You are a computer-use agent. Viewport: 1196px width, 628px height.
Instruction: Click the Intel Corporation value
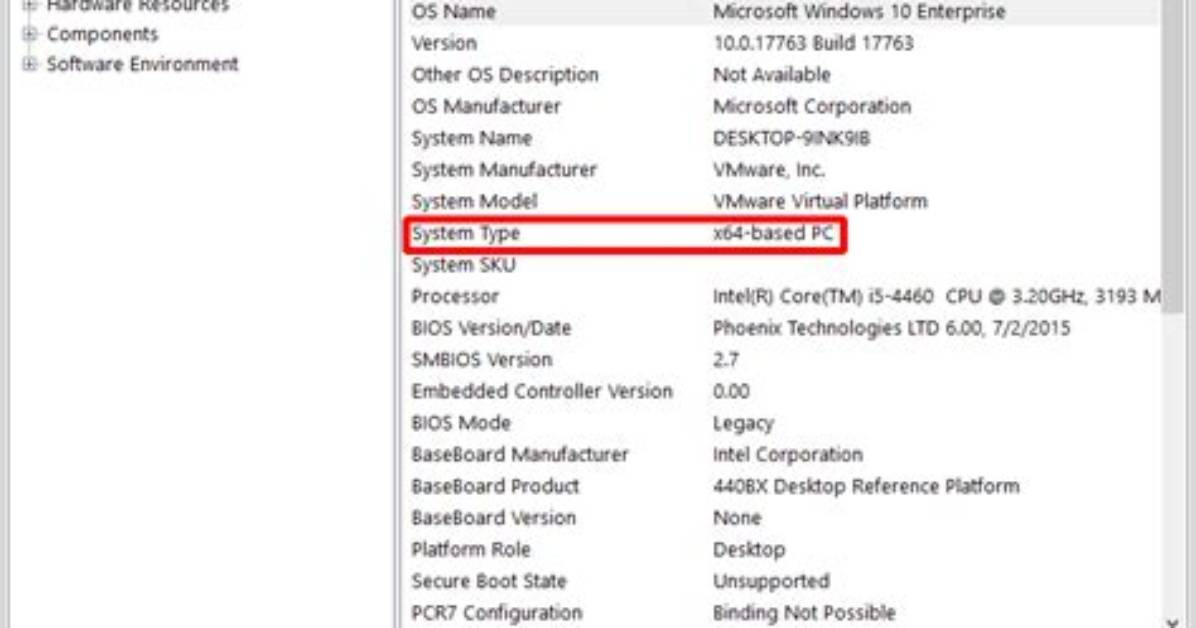[787, 455]
